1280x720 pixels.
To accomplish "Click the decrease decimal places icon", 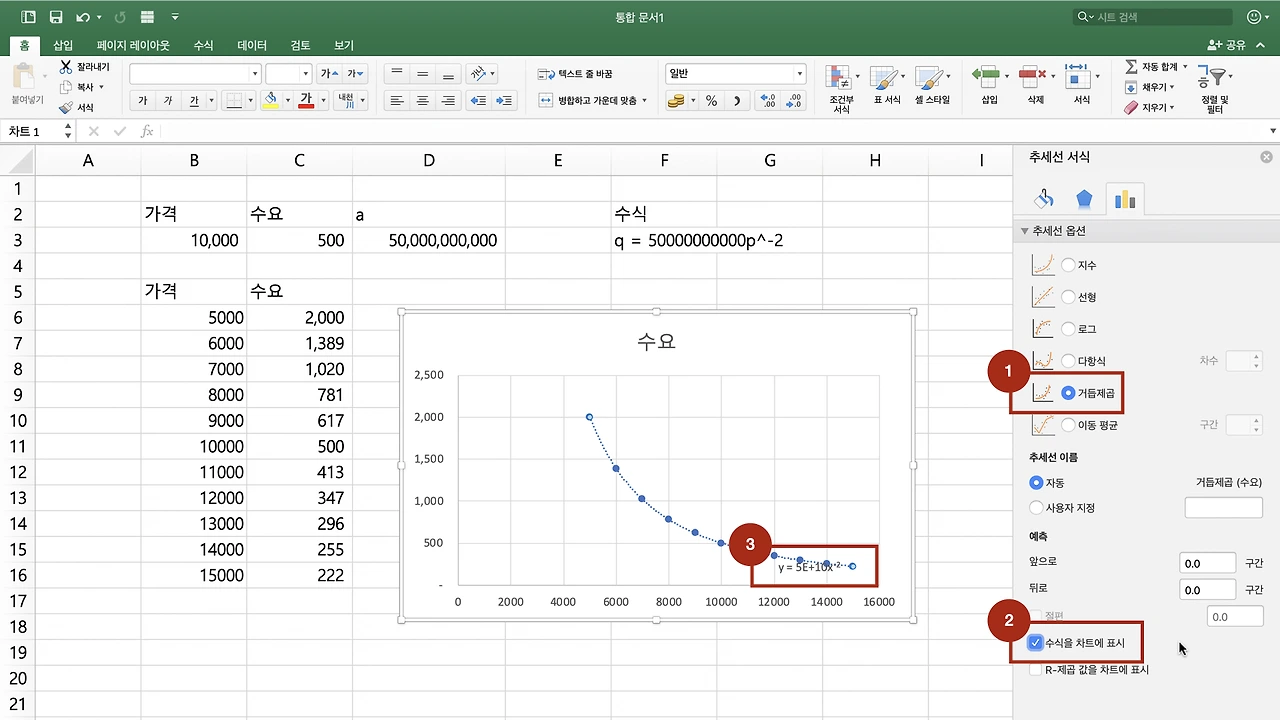I will pos(794,100).
